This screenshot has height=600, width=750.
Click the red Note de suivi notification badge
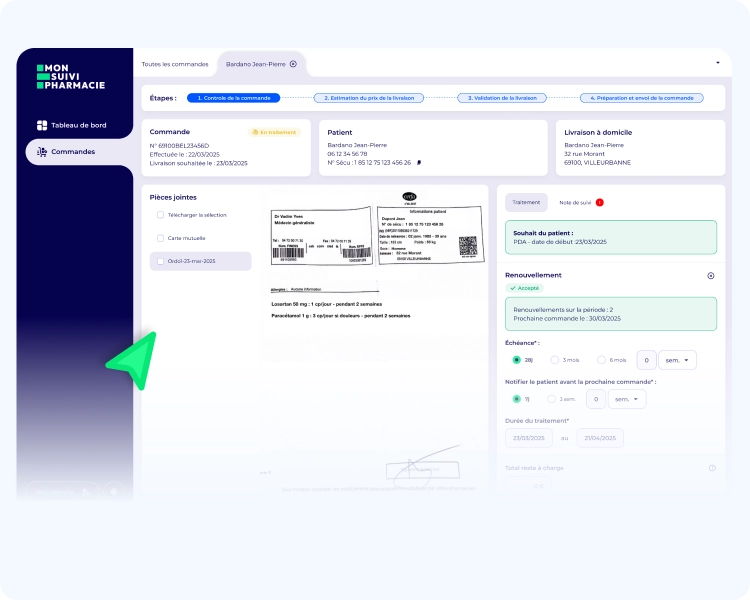coord(600,202)
